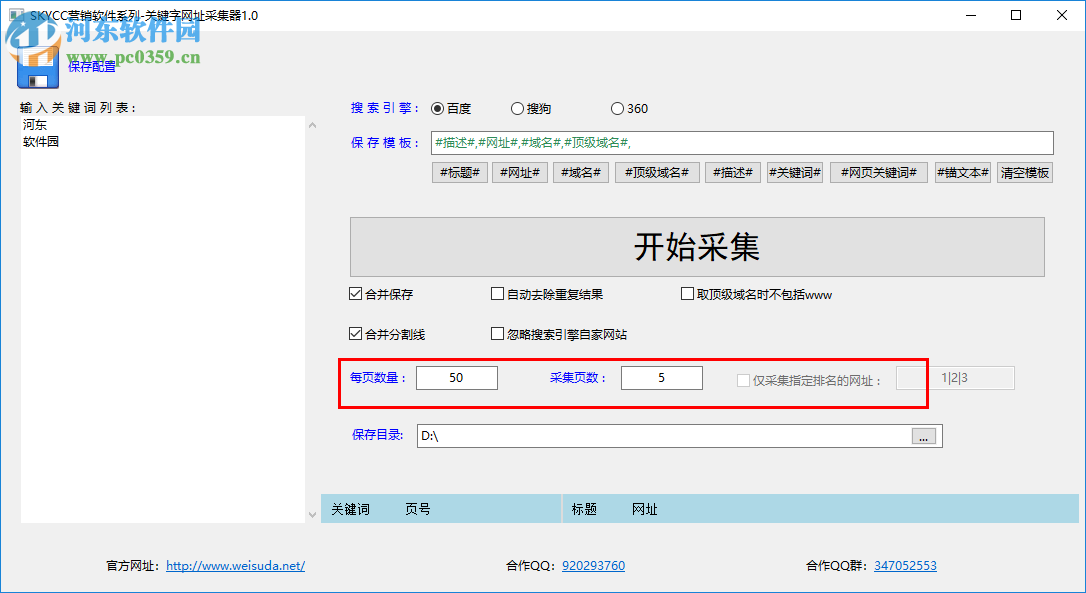Clear the template with 清空模板 button
This screenshot has width=1086, height=593.
click(1024, 172)
